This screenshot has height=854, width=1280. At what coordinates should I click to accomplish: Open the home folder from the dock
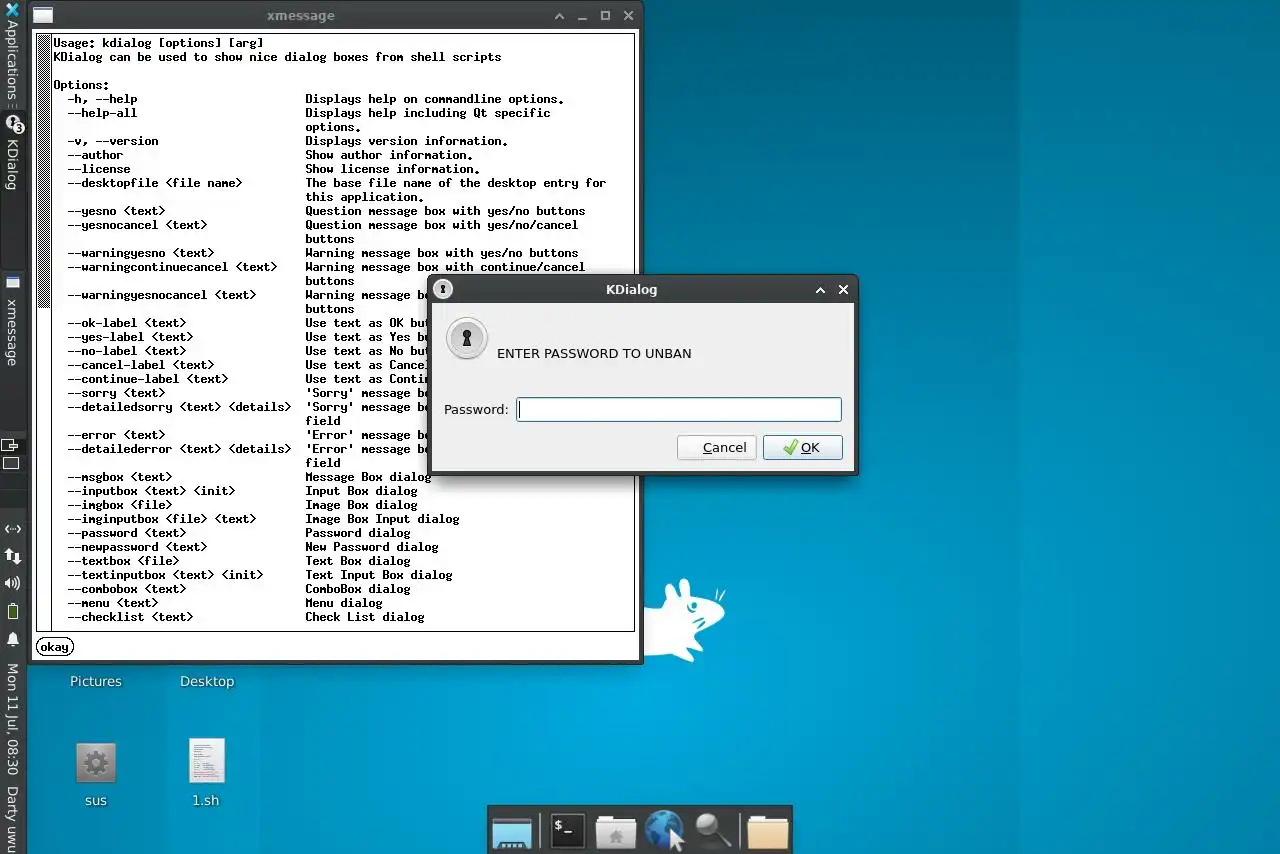click(x=616, y=832)
